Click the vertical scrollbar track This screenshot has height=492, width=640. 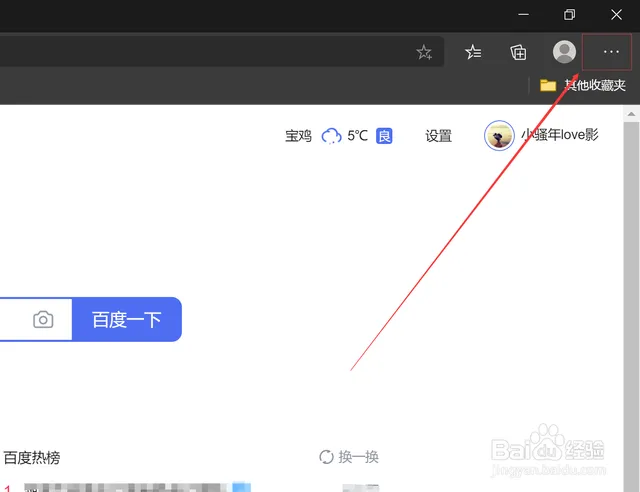click(x=631, y=306)
